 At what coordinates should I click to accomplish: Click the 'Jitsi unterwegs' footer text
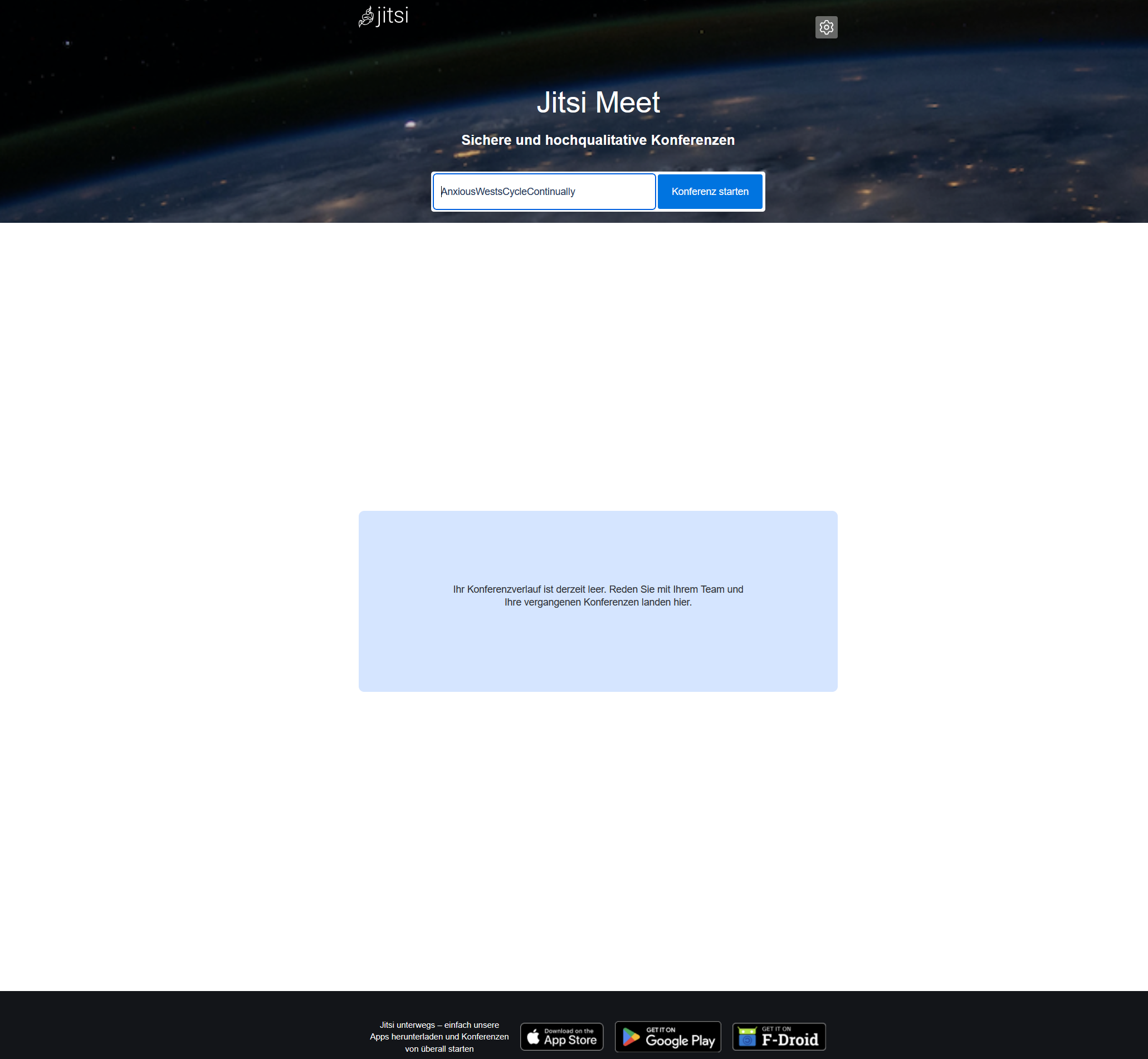(439, 1037)
